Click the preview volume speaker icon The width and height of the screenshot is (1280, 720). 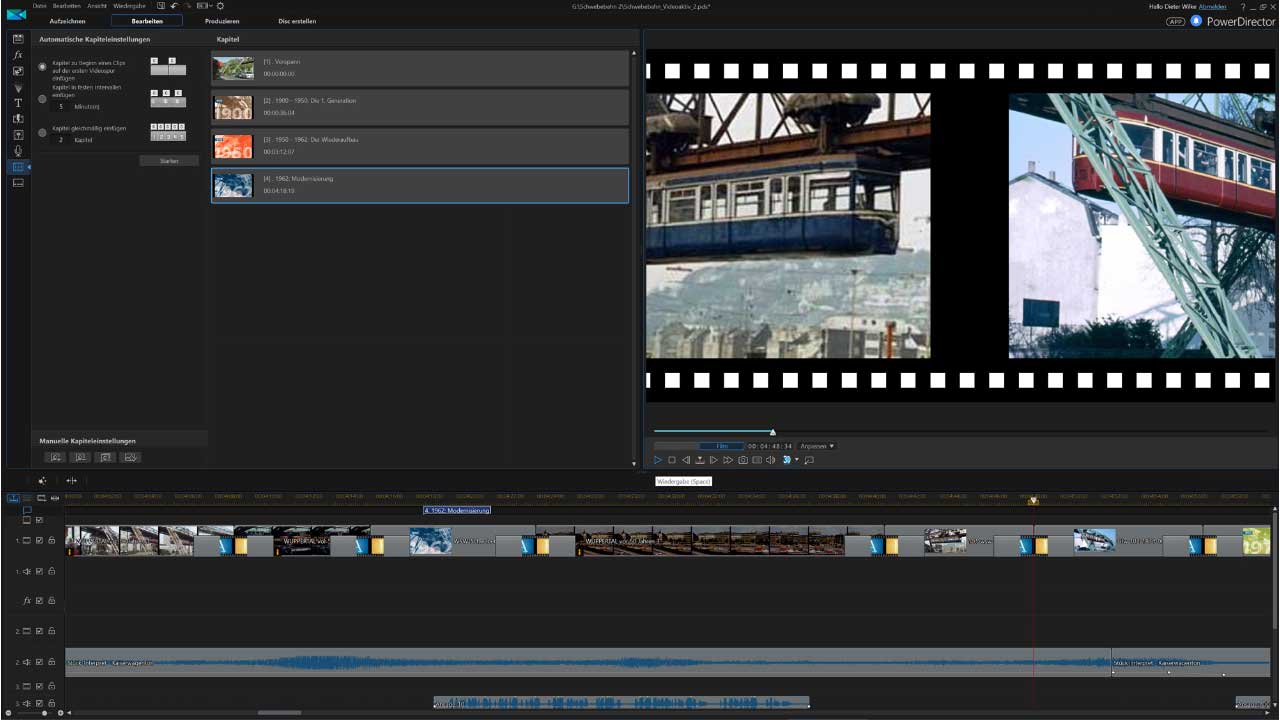pos(771,460)
